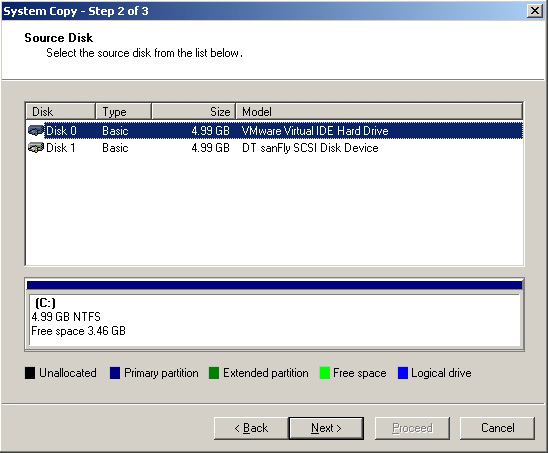Sort list by Size column header

pos(194,112)
